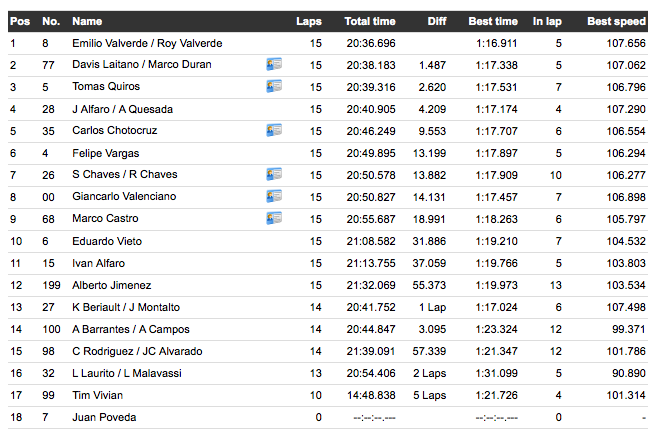Click on competitor Tim Vivian
The height and width of the screenshot is (440, 661).
pos(98,395)
